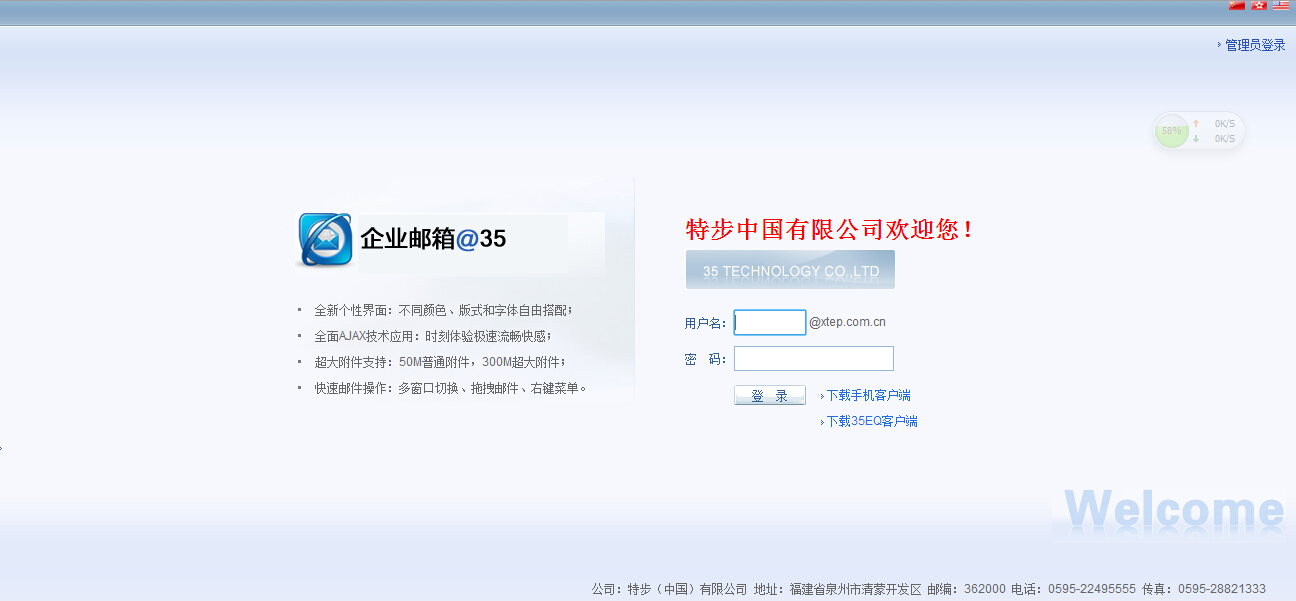The width and height of the screenshot is (1296, 601).
Task: Click the 企业邮箱@35 title text
Action: 433,239
